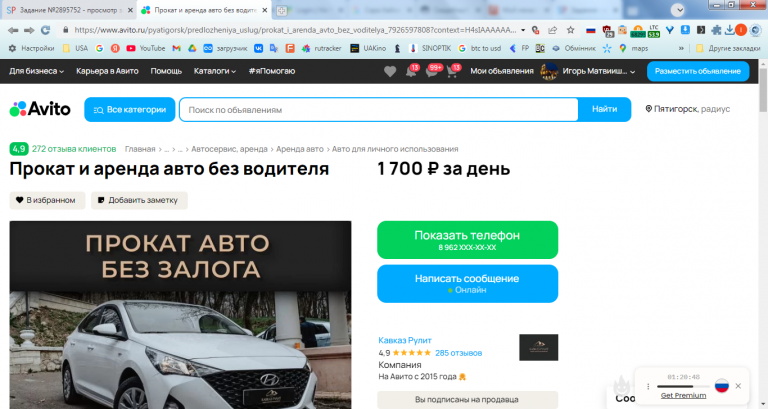This screenshot has height=409, width=768.
Task: Click the browser forward arrow
Action: point(29,30)
